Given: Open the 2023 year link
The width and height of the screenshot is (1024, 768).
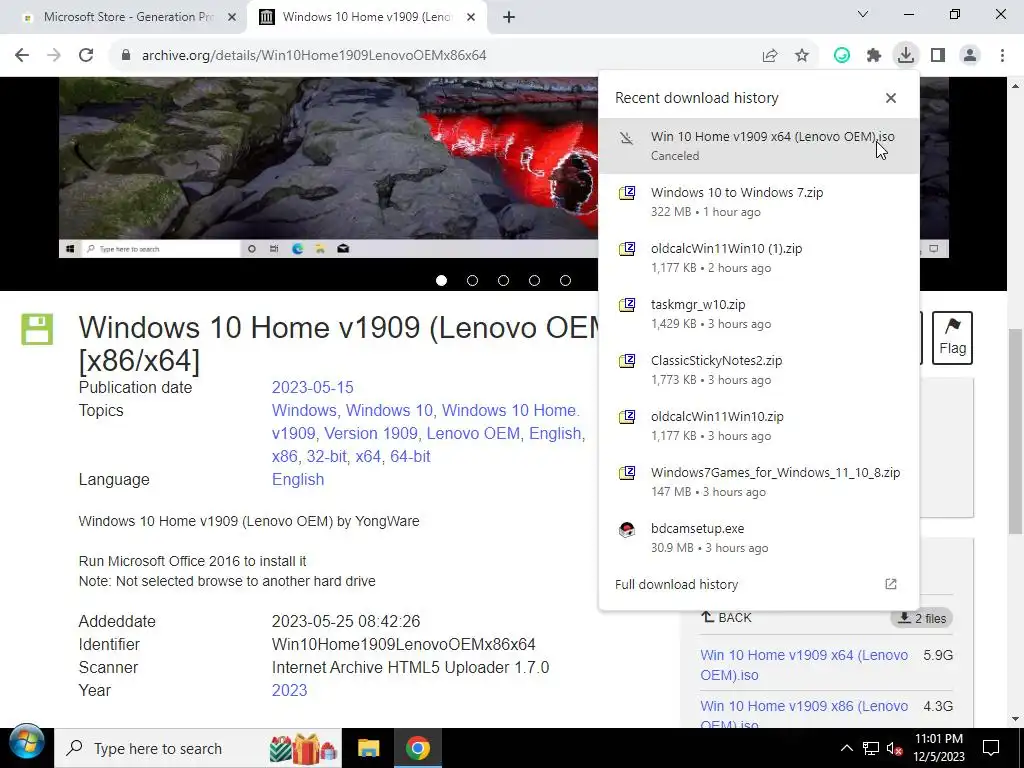Looking at the screenshot, I should tap(289, 690).
